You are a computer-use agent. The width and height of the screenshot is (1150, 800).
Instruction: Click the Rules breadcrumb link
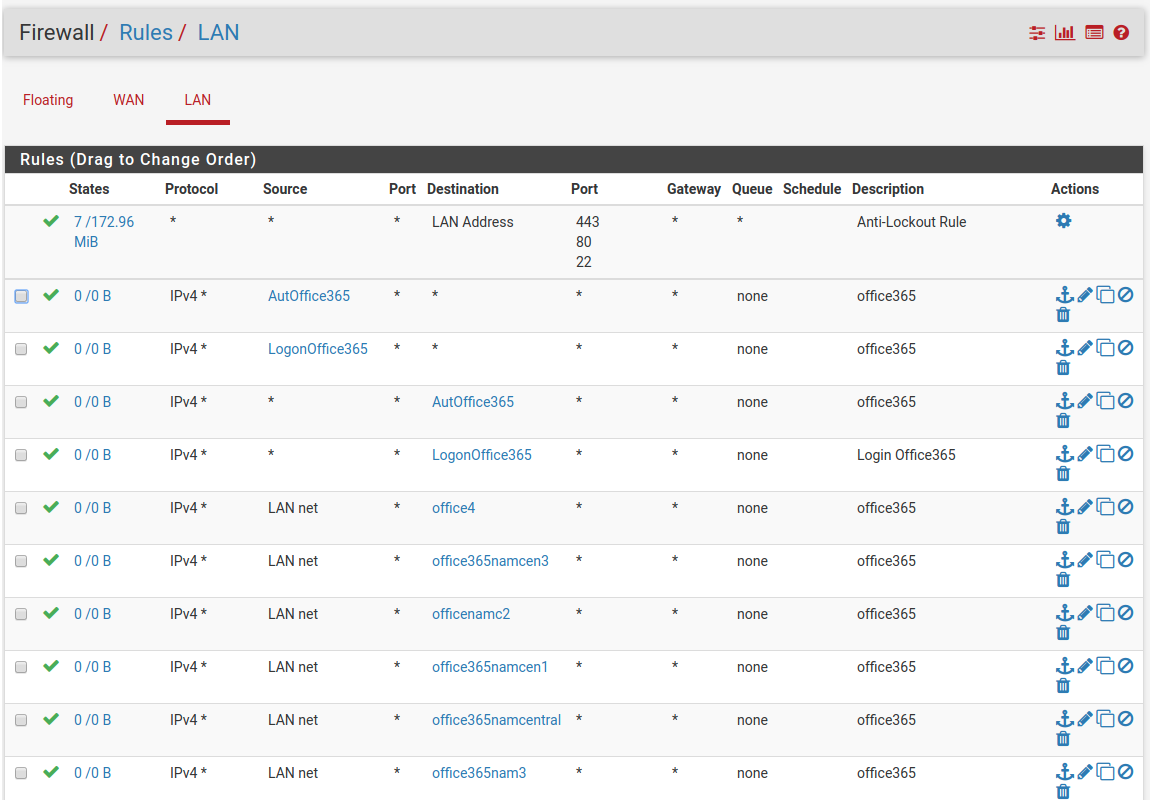pos(146,32)
